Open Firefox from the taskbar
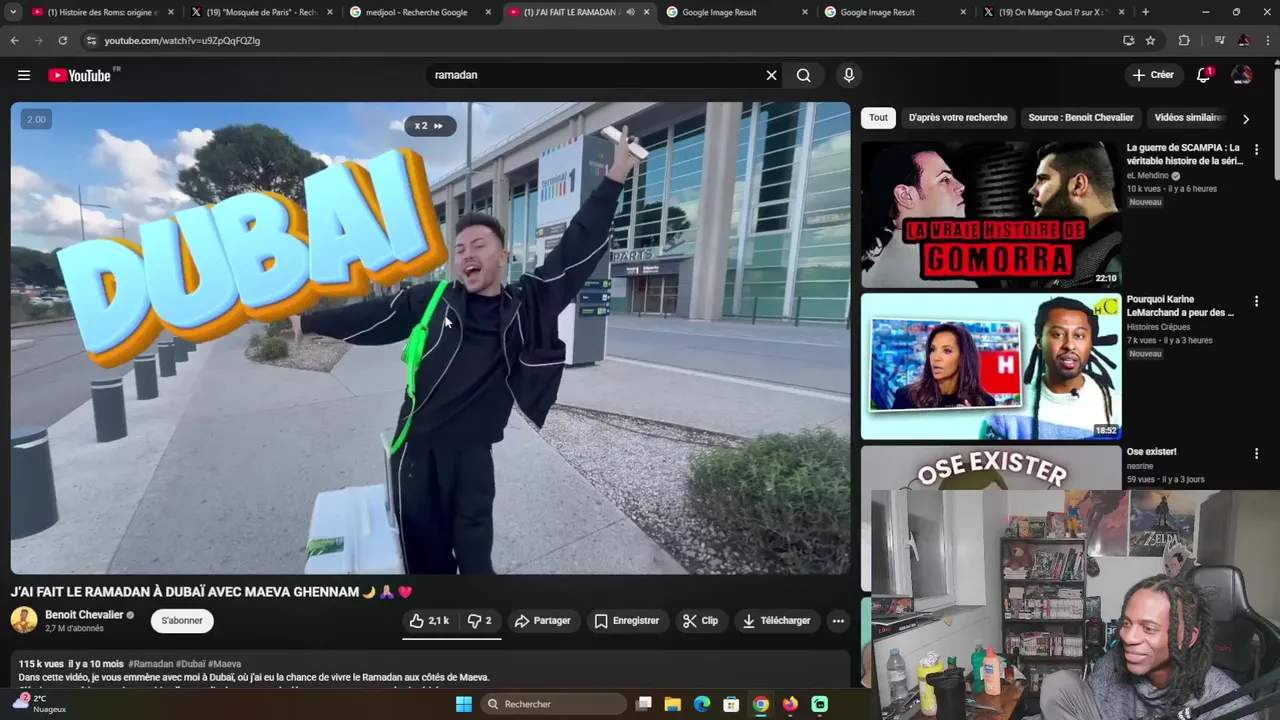This screenshot has height=720, width=1280. pos(790,704)
